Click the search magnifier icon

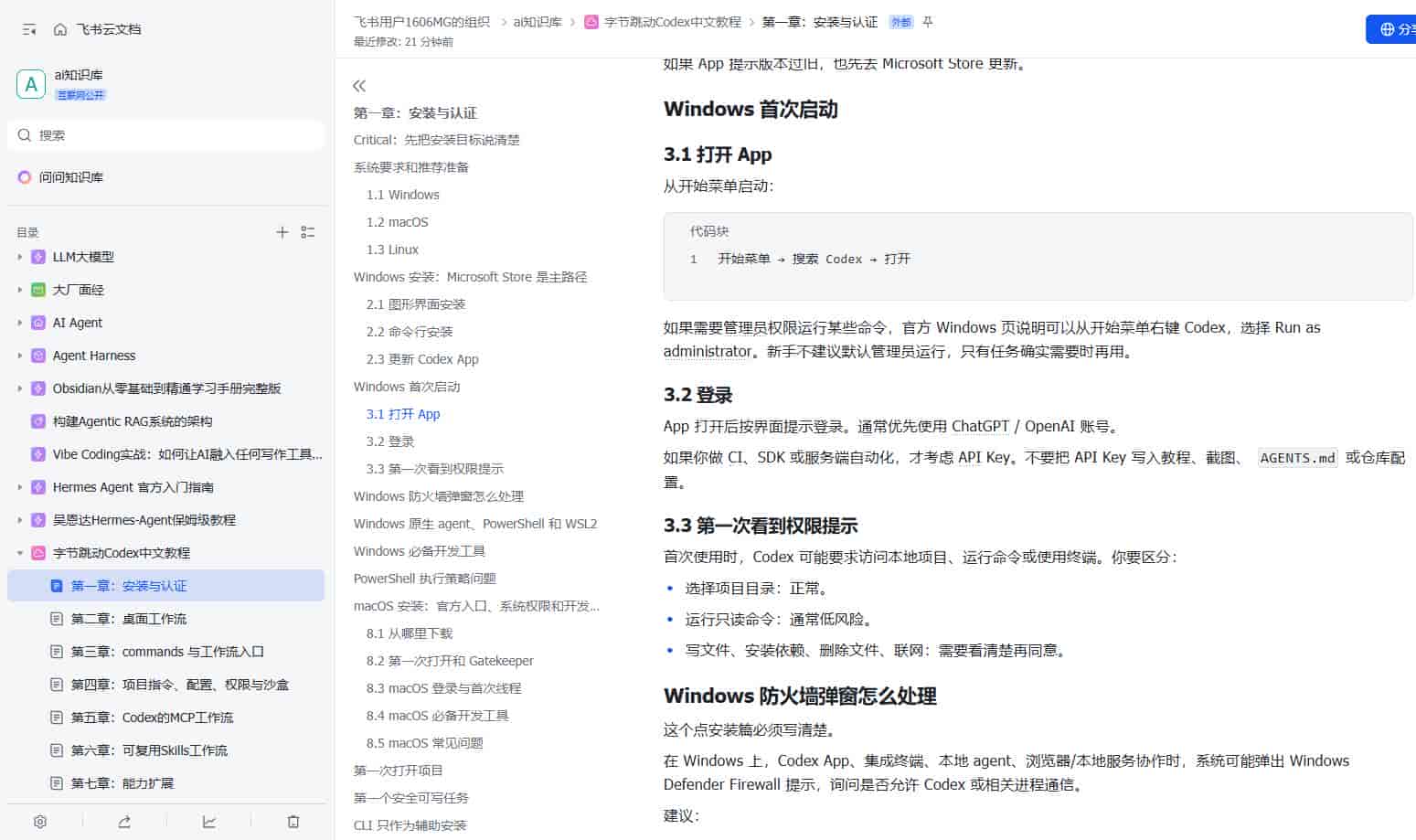pos(25,135)
